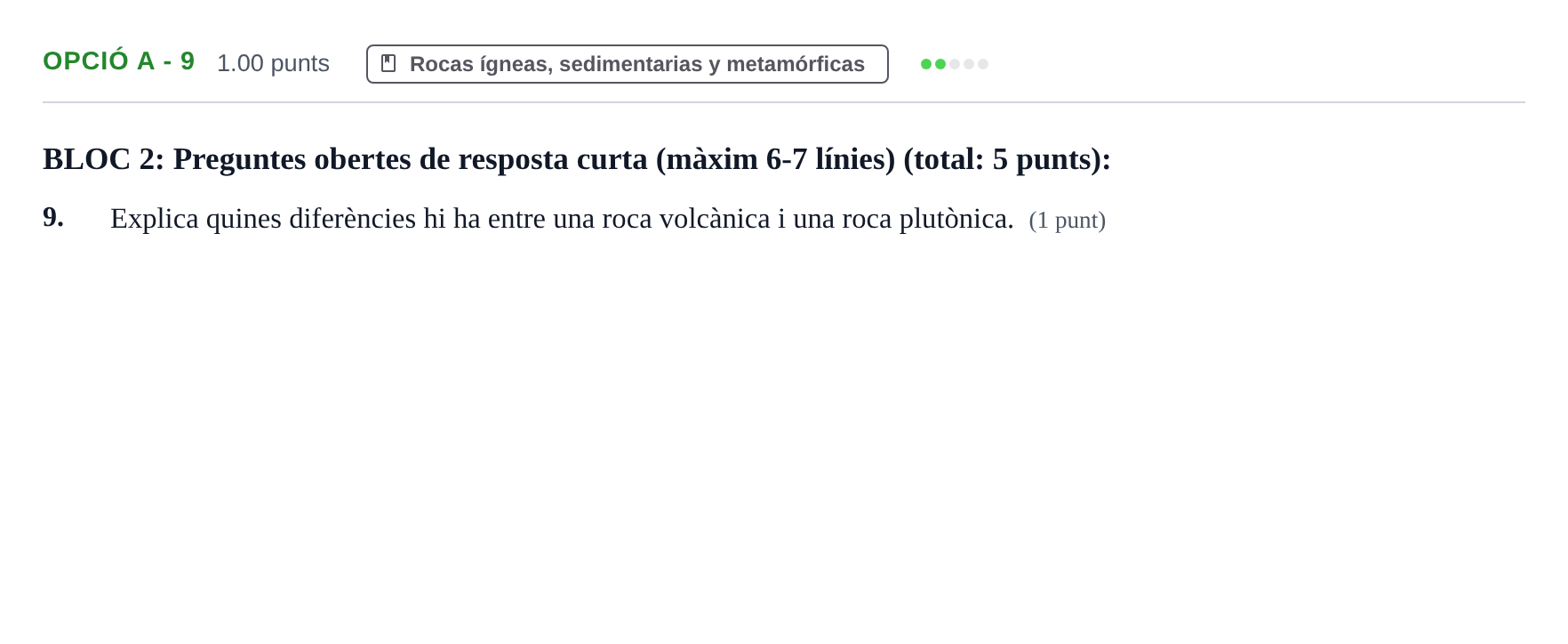The width and height of the screenshot is (1568, 644).
Task: Click the 1.00 punts score label
Action: (273, 63)
